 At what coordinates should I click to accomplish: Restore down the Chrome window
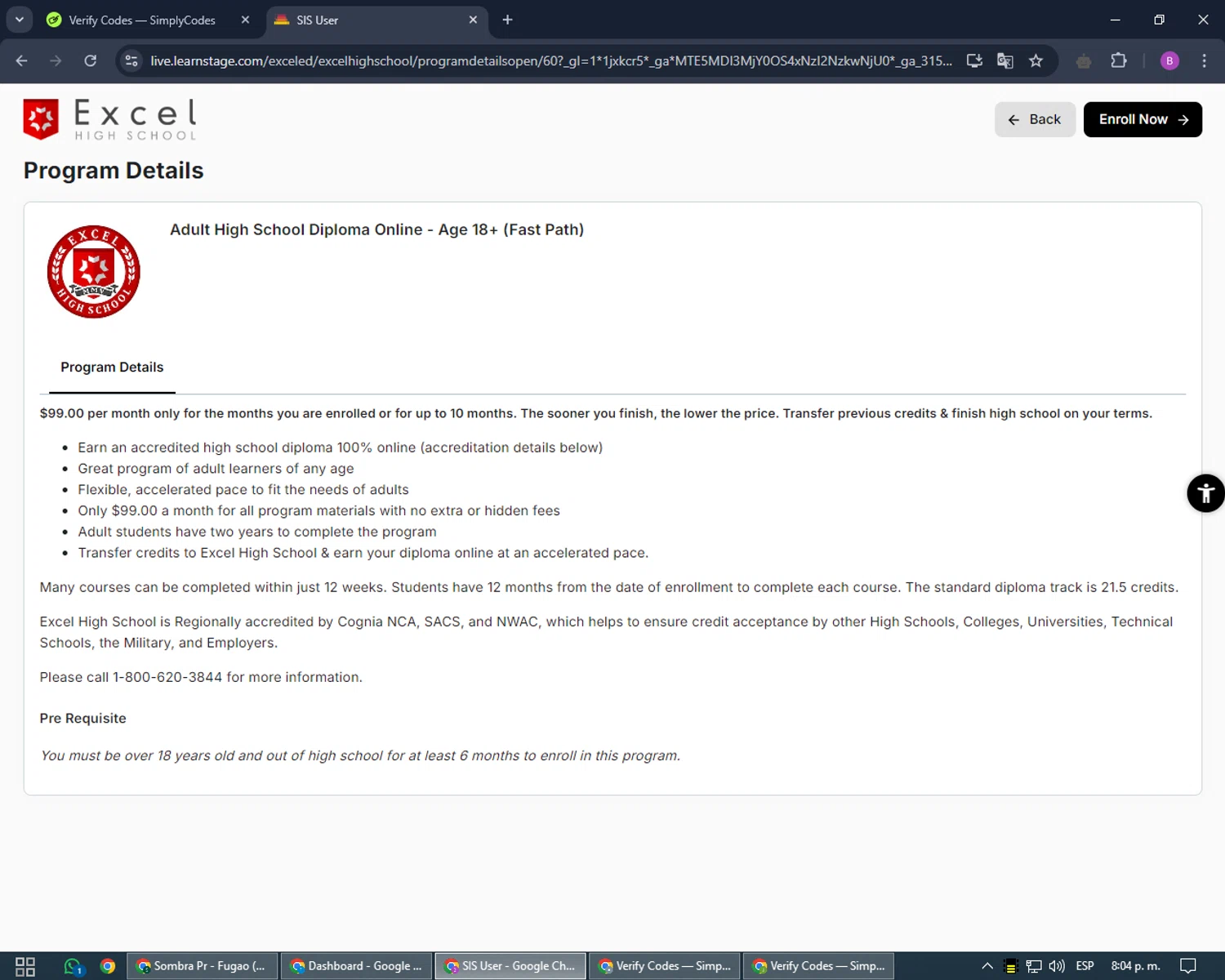pos(1159,20)
